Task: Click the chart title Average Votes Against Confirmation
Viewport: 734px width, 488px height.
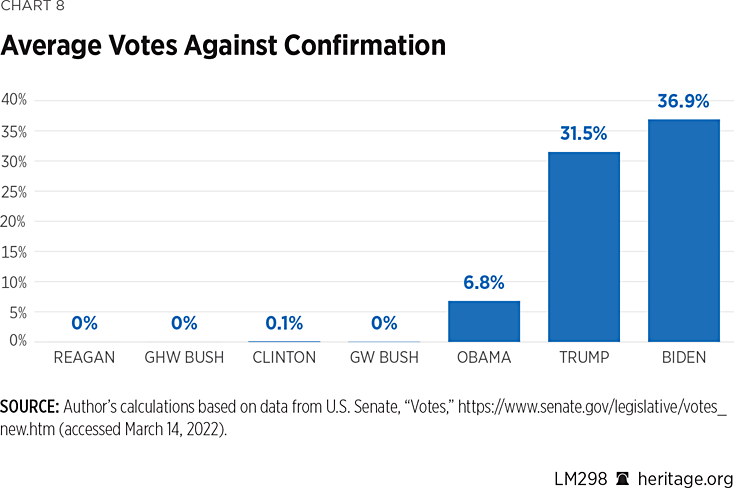Action: pos(222,45)
